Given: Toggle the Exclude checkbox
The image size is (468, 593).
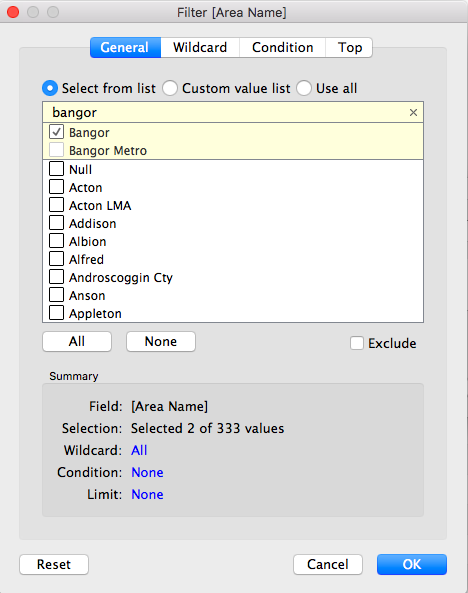Looking at the screenshot, I should (x=357, y=343).
